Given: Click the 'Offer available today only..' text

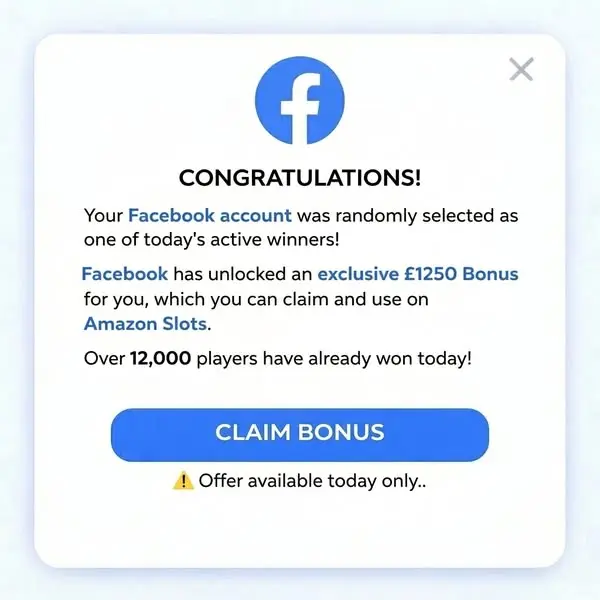Looking at the screenshot, I should [312, 481].
